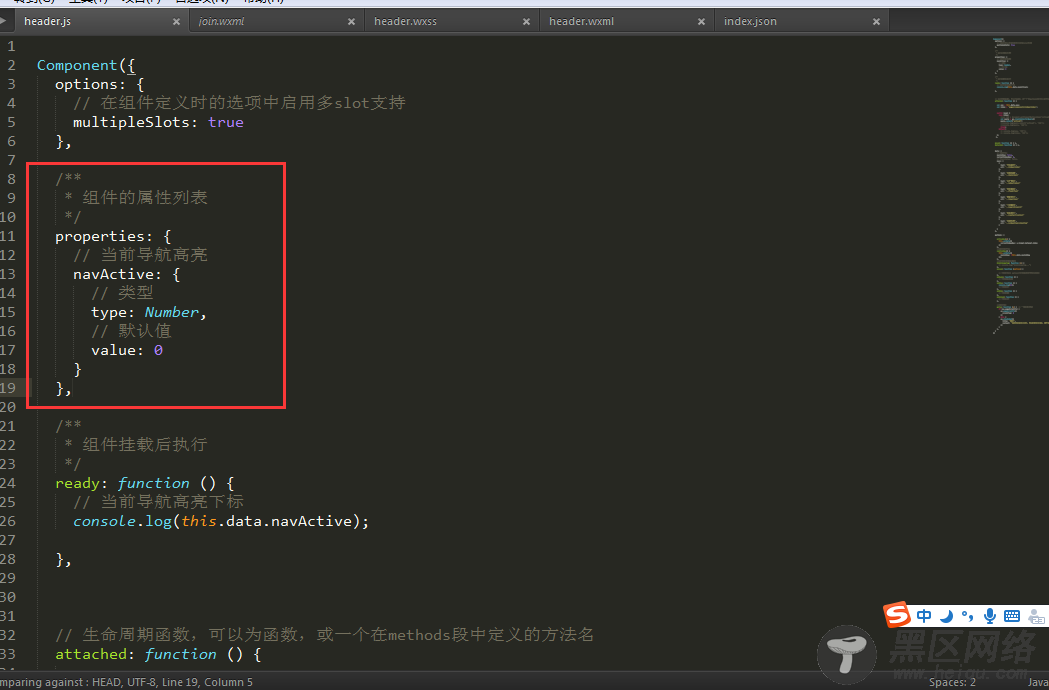Open the soft keyboard icon in IME bar
The width and height of the screenshot is (1049, 690).
(1012, 616)
